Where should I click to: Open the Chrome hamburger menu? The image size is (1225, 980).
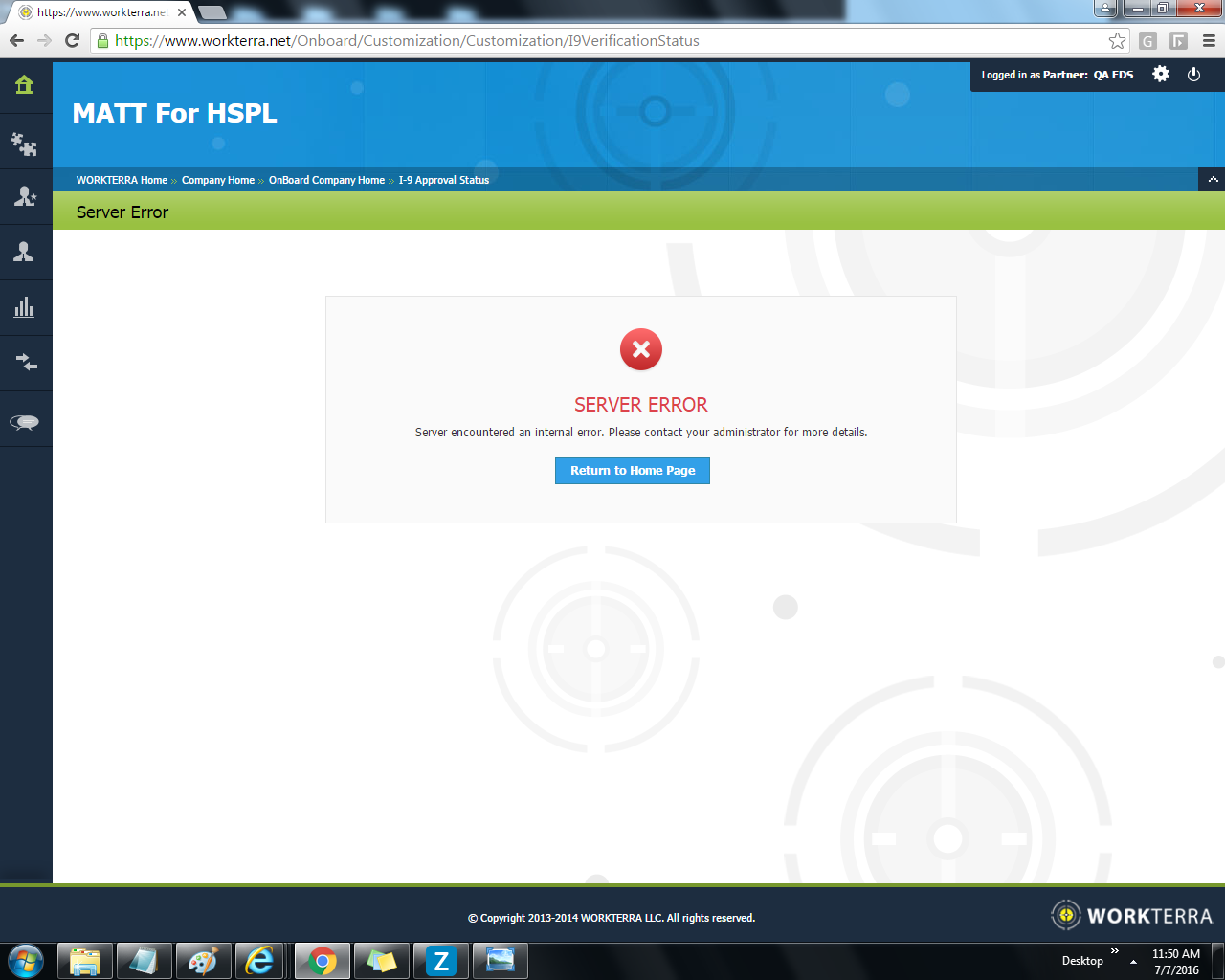coord(1209,41)
